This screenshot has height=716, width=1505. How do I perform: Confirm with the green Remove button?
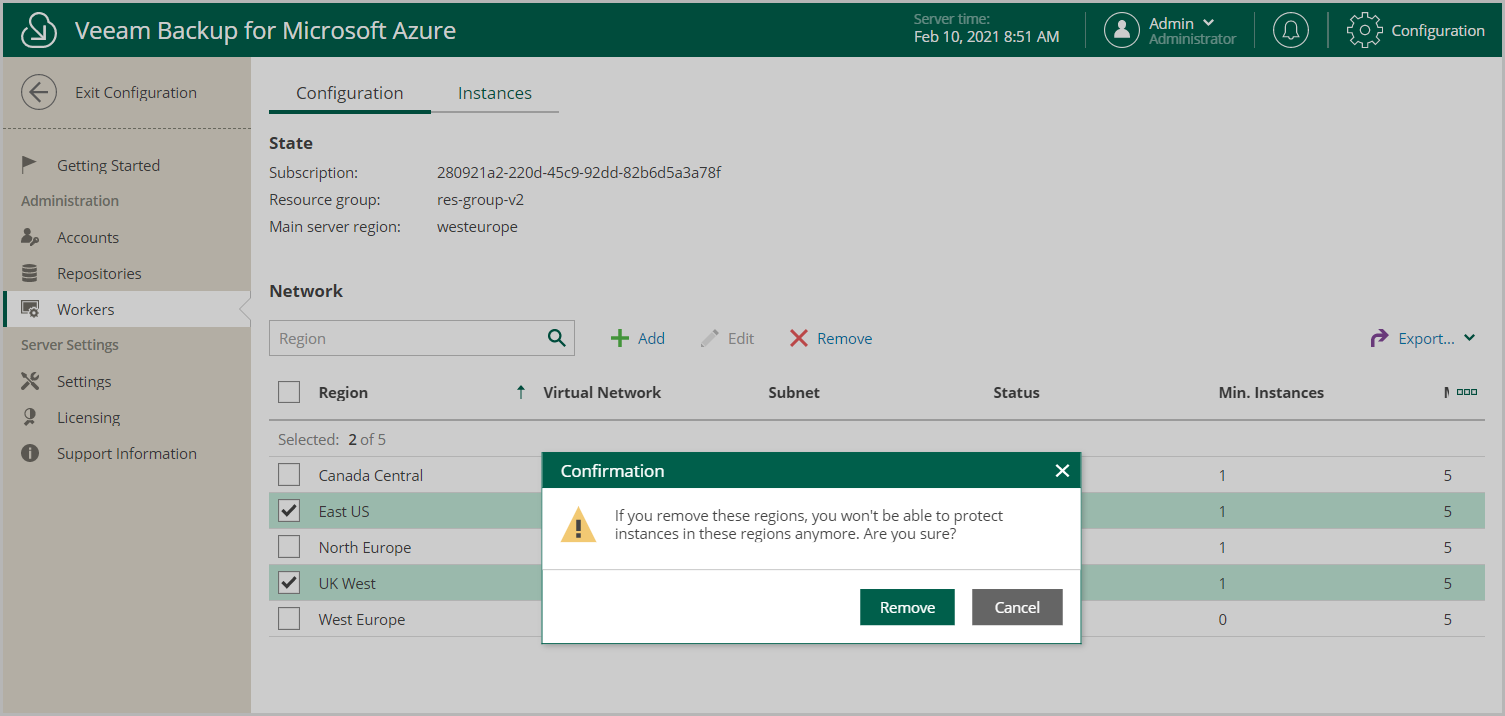pyautogui.click(x=907, y=607)
